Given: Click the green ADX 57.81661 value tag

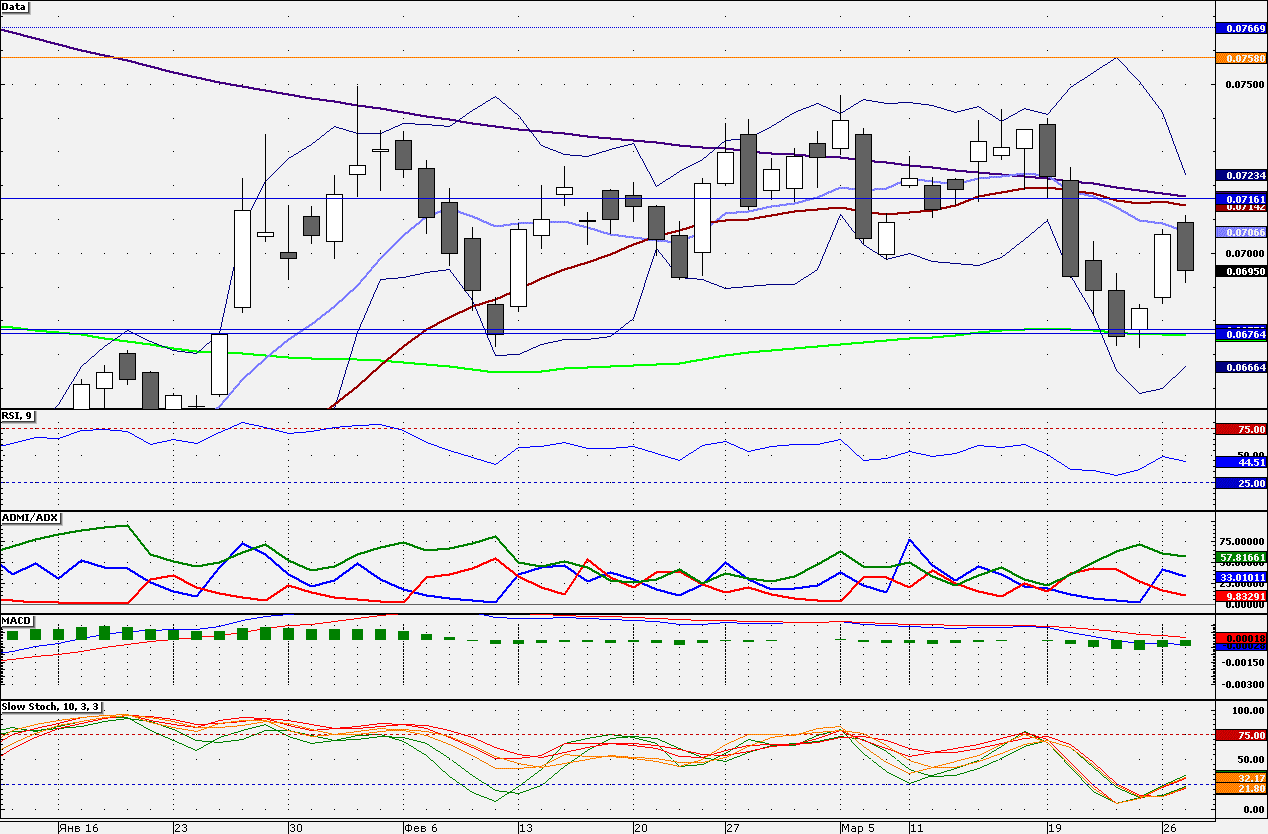Looking at the screenshot, I should click(x=1241, y=556).
